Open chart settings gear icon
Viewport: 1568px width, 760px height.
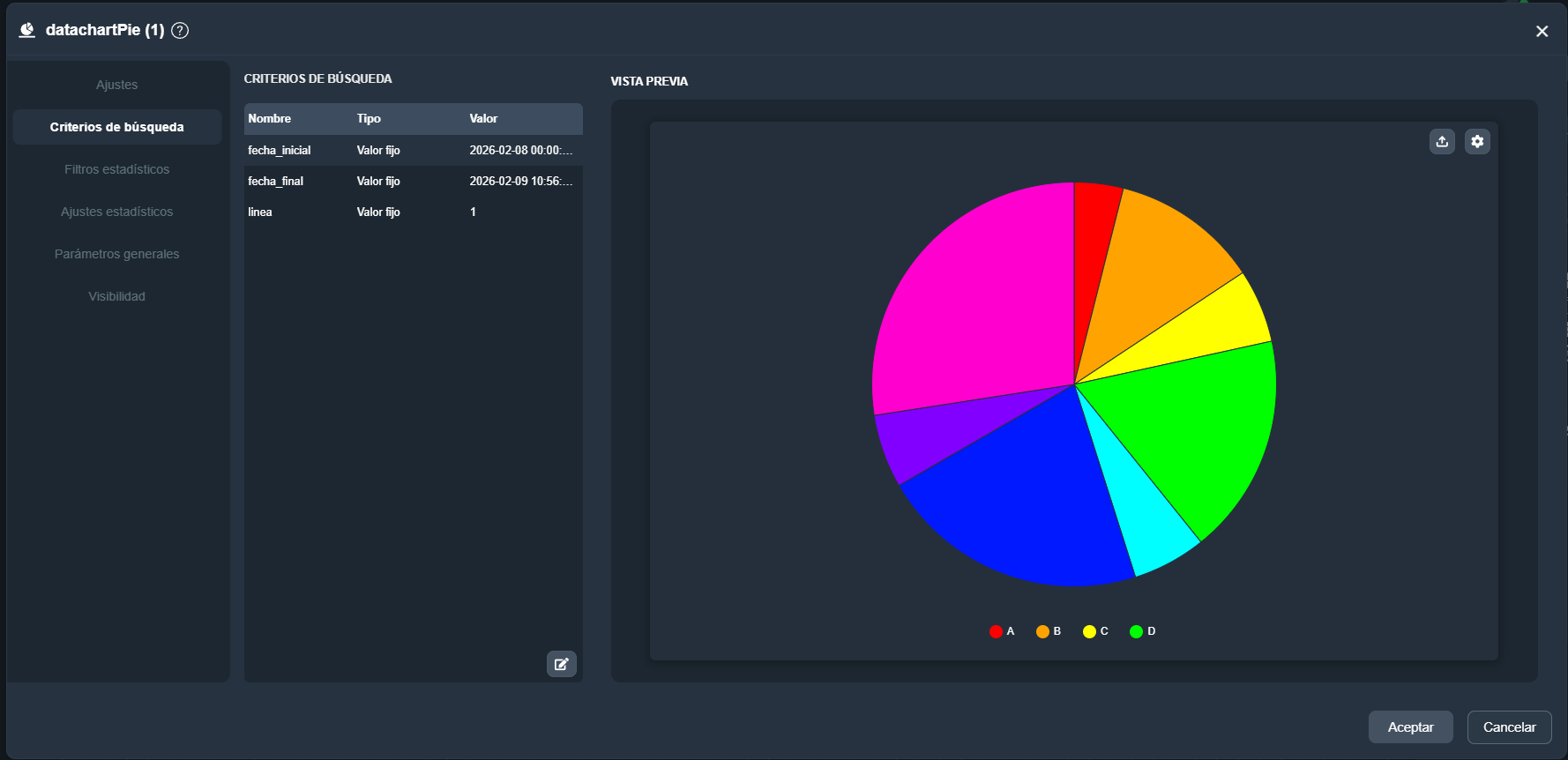tap(1477, 141)
